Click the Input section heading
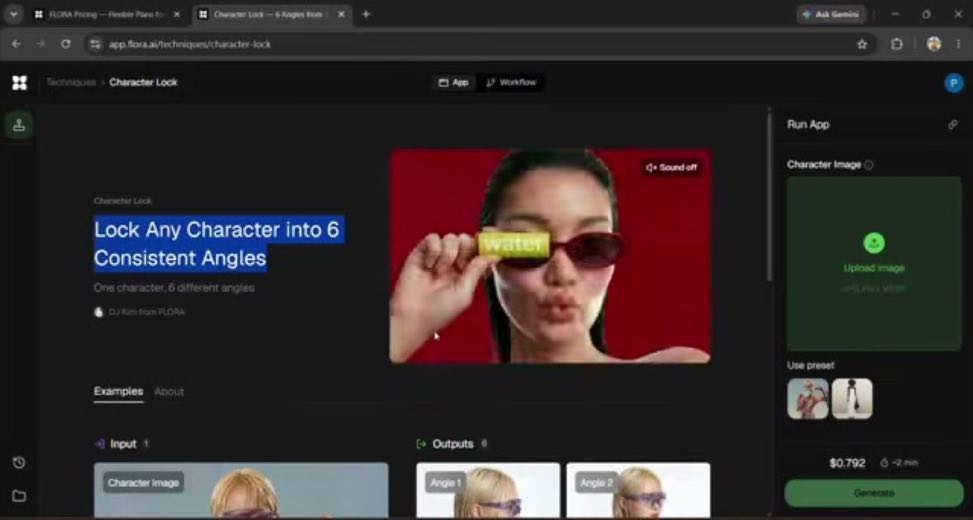The image size is (973, 520). pyautogui.click(x=122, y=444)
